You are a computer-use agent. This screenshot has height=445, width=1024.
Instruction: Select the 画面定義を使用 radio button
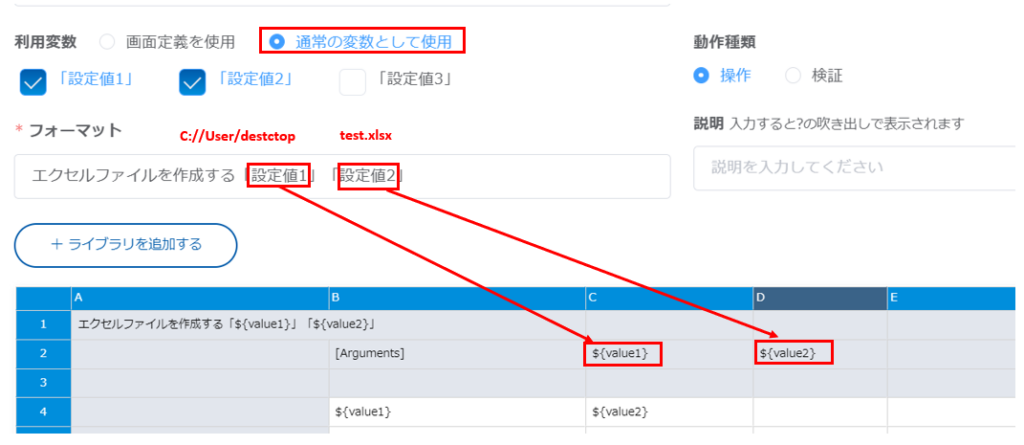[108, 42]
